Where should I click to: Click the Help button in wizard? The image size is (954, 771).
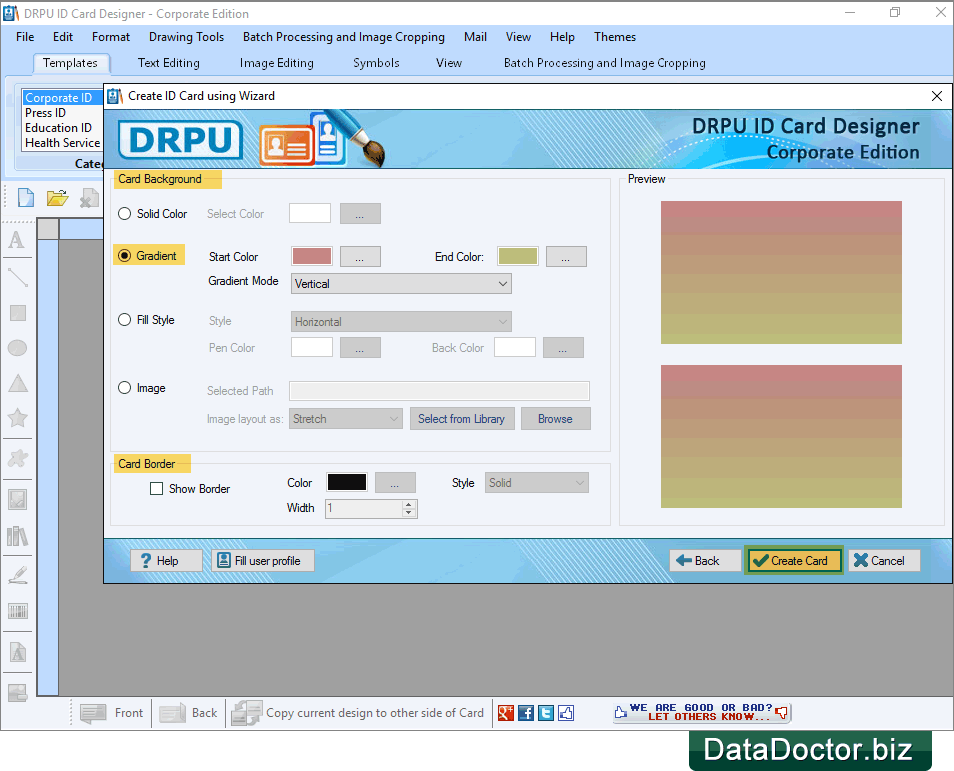[x=165, y=560]
